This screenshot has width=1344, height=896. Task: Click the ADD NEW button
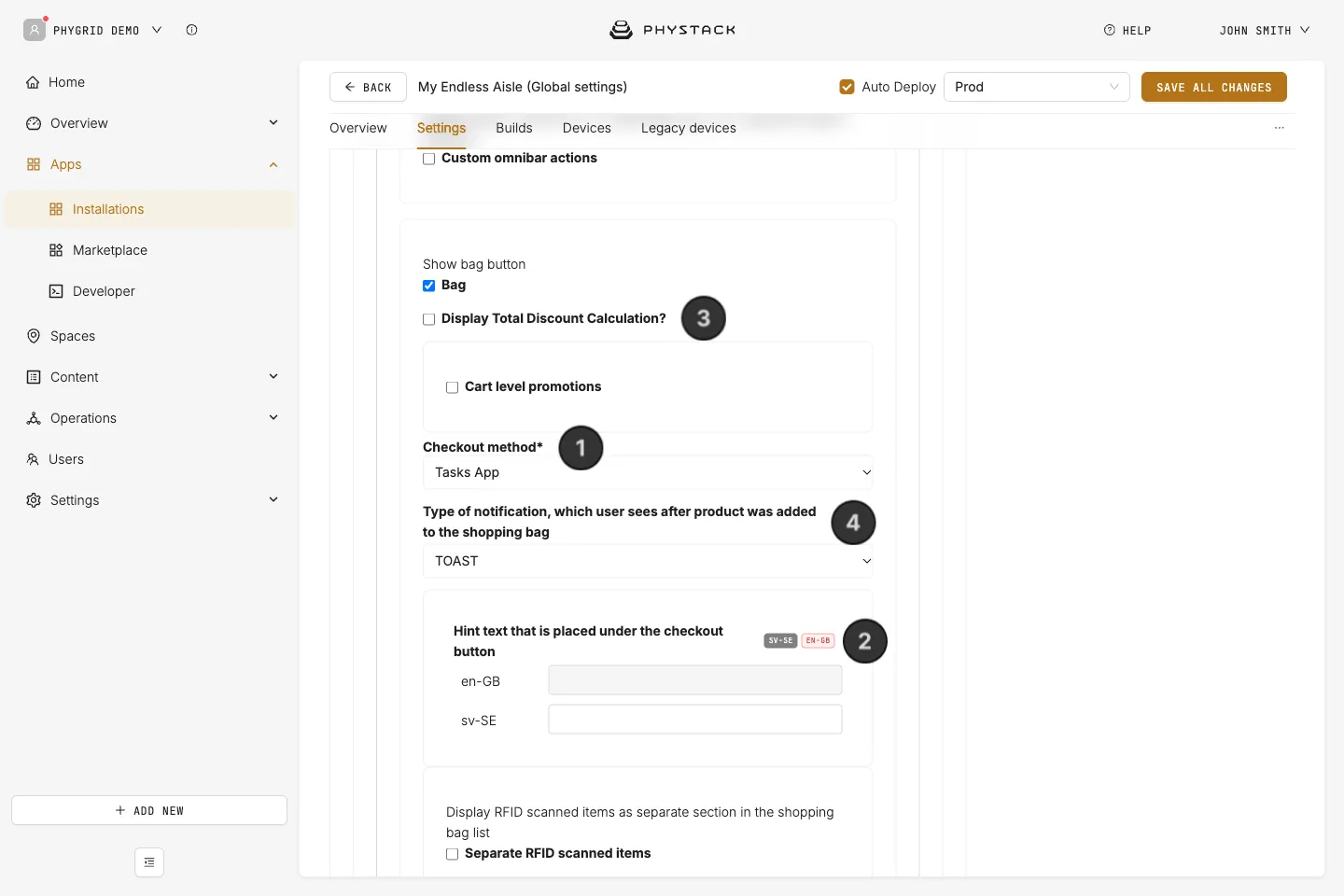[x=149, y=810]
